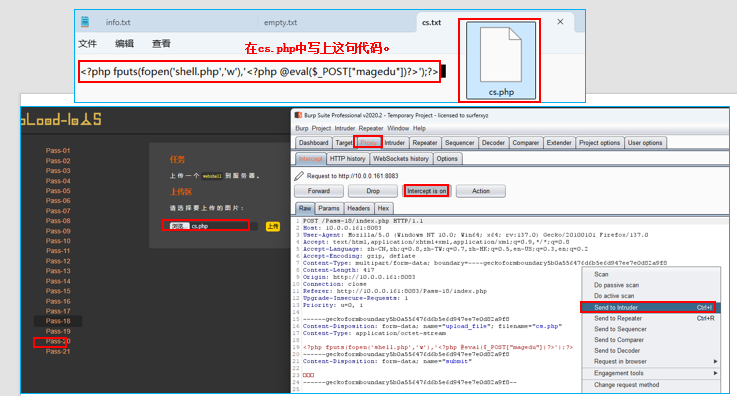Viewport: 737px width, 396px height.
Task: Open Pass-21 in the upload-labs sidebar
Action: click(58, 351)
